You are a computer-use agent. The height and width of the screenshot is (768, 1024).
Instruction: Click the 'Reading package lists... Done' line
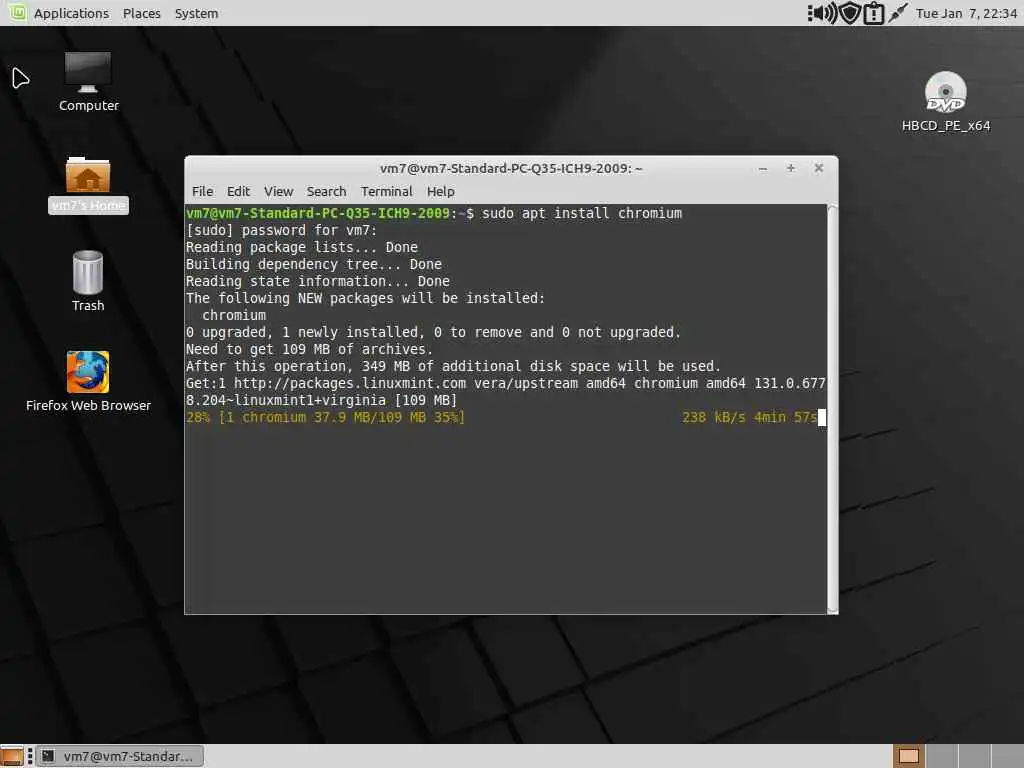point(302,247)
